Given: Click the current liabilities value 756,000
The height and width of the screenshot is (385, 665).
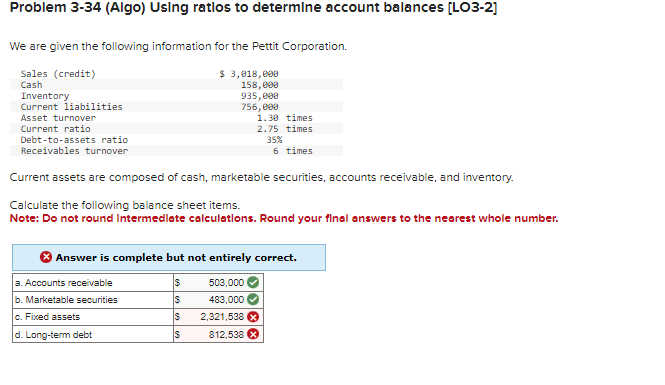Looking at the screenshot, I should [260, 107].
